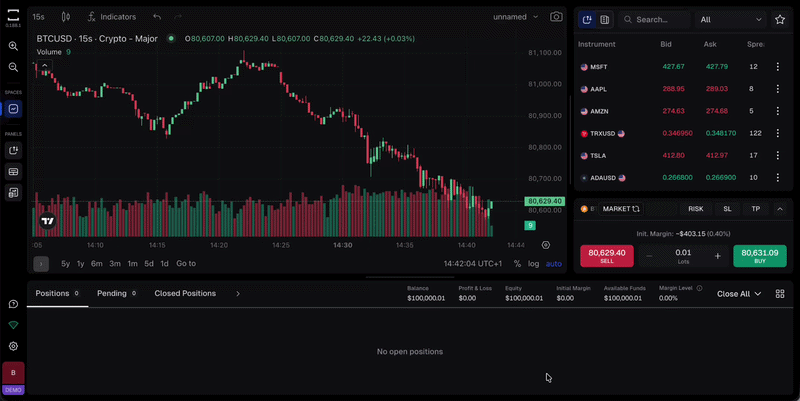
Task: Click the B DEMO account avatar
Action: tap(13, 378)
